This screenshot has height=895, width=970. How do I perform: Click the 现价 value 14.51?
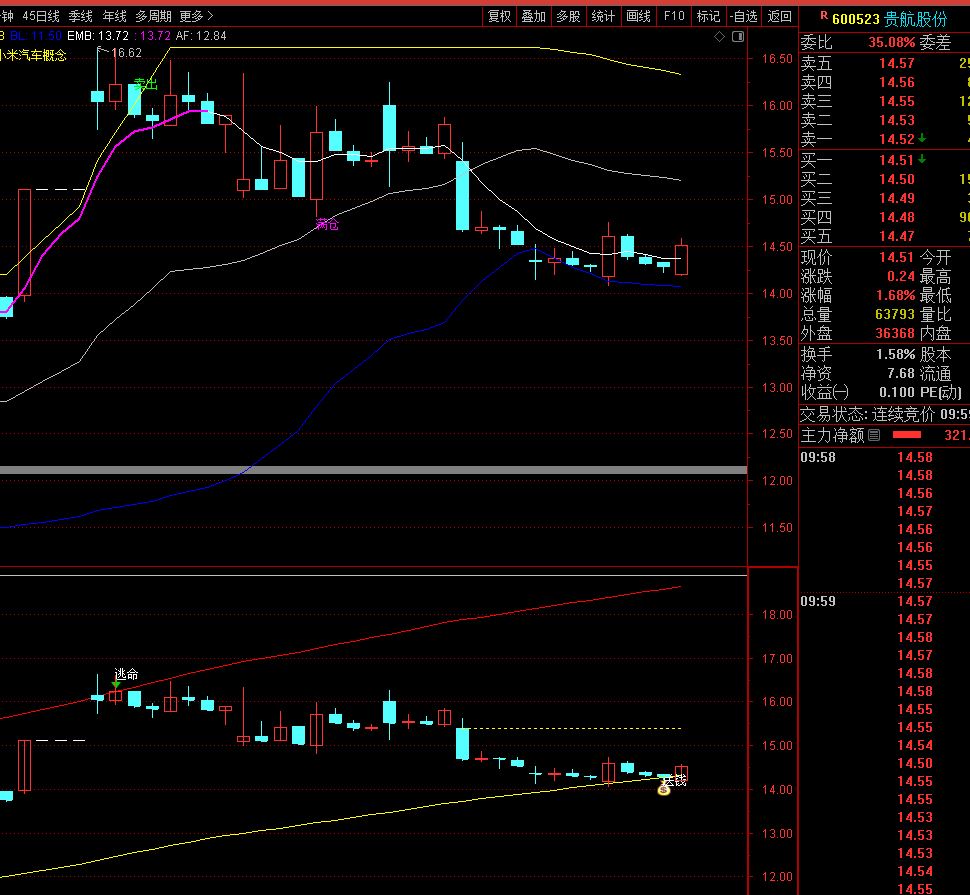tap(896, 257)
